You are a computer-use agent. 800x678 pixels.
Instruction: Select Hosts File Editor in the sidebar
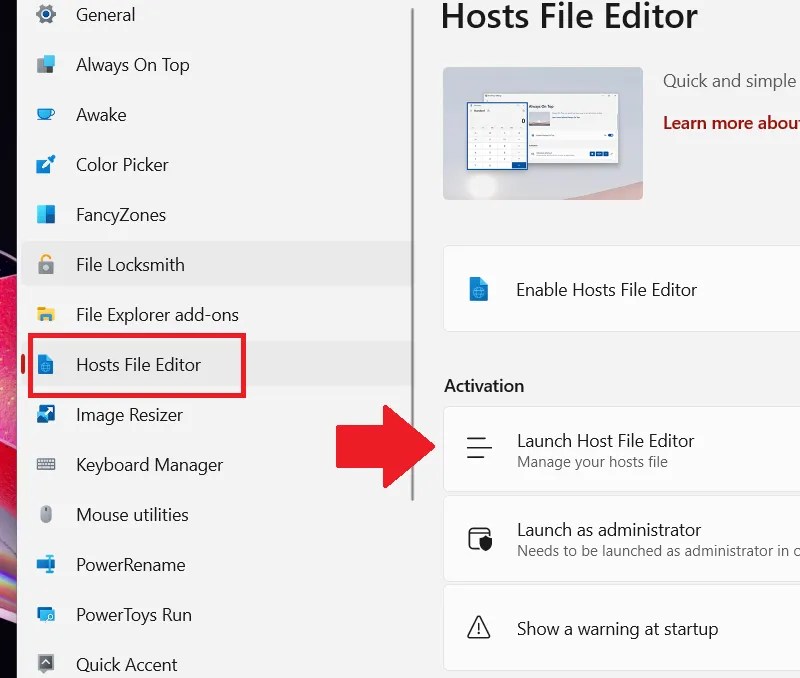coord(136,364)
